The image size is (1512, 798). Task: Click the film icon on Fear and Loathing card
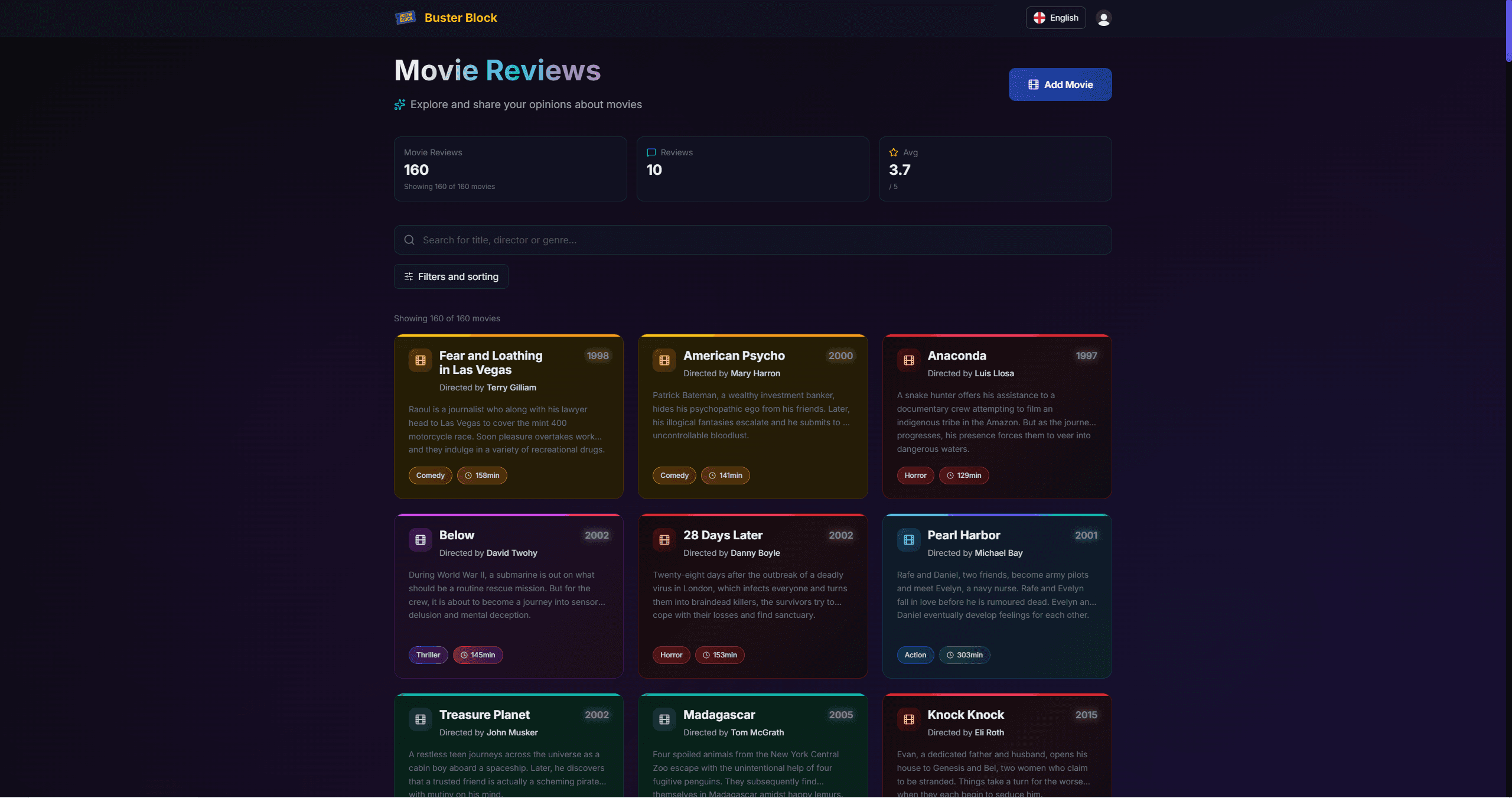click(421, 360)
